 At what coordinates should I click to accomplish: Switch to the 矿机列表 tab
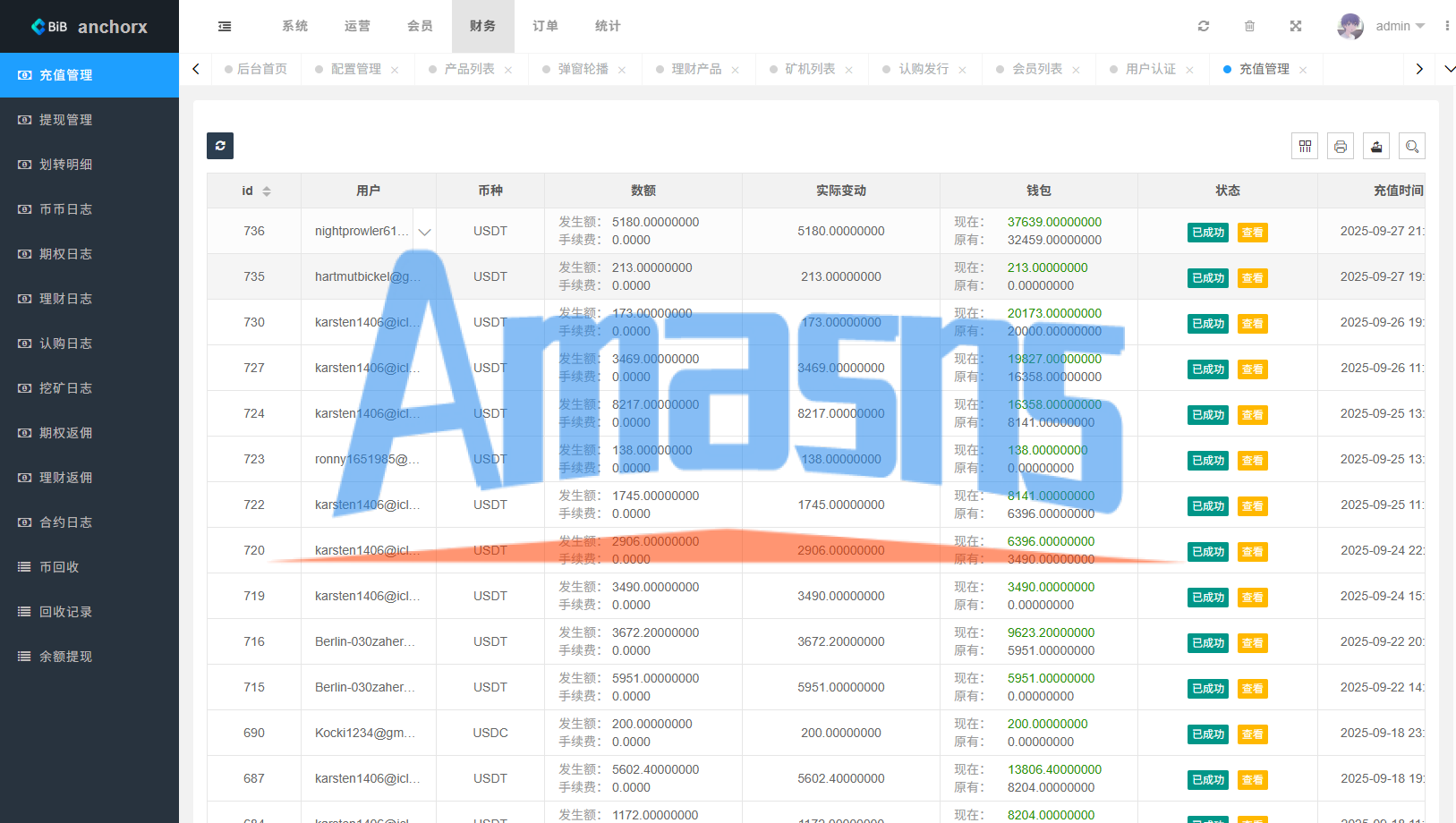pos(810,69)
